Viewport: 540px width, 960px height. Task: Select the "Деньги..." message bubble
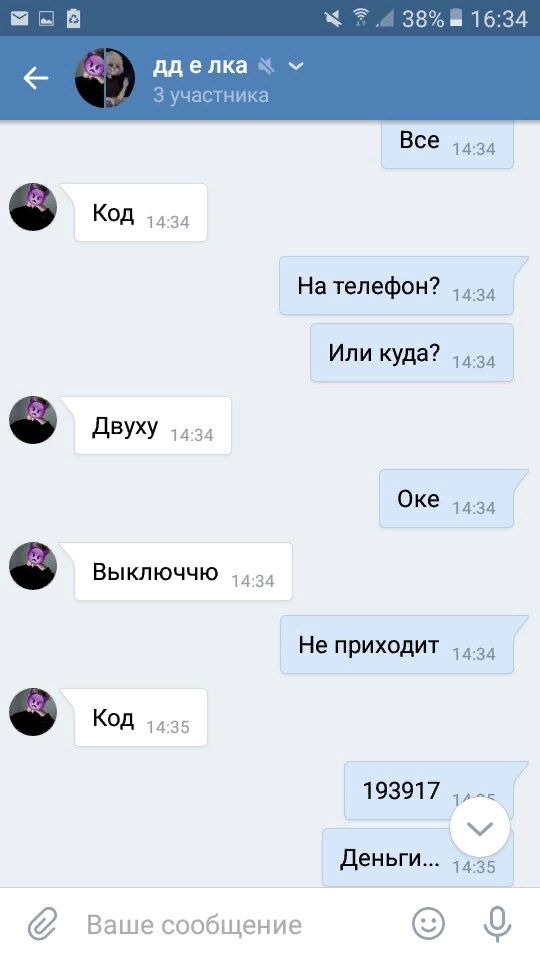tap(418, 858)
